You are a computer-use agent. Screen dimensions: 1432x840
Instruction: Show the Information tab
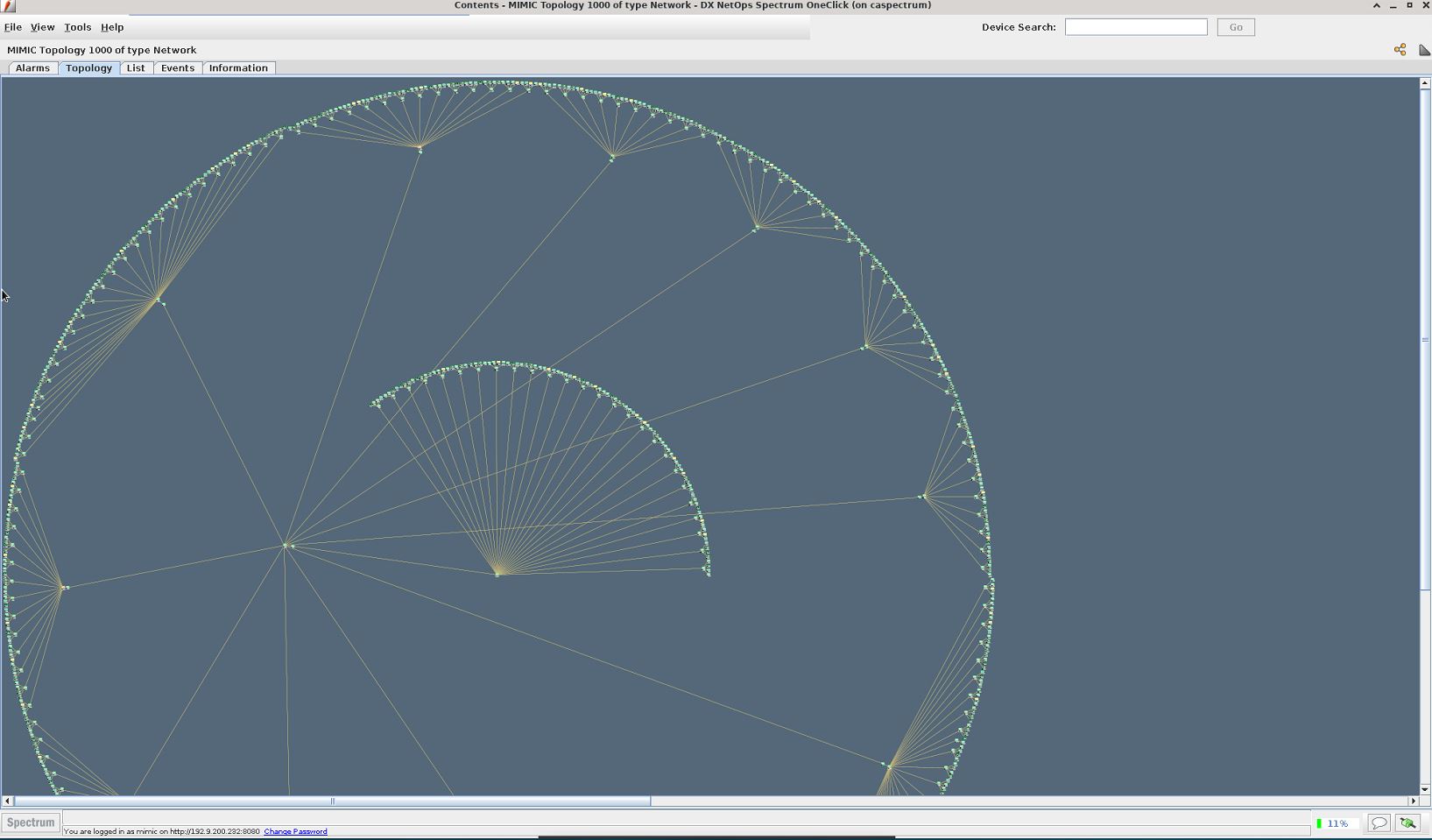pyautogui.click(x=238, y=67)
